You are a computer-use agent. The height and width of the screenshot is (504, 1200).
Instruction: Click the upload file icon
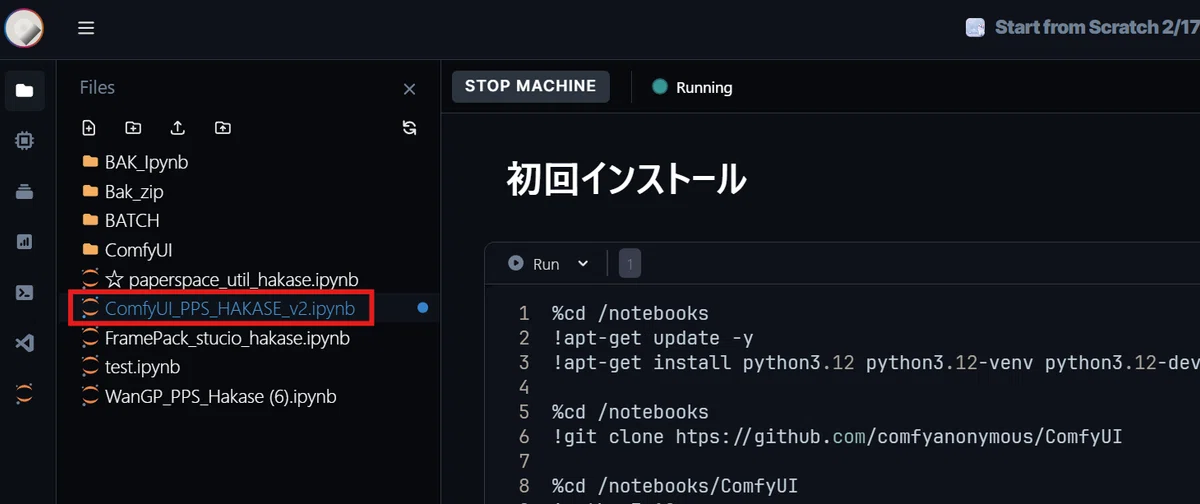[x=178, y=128]
